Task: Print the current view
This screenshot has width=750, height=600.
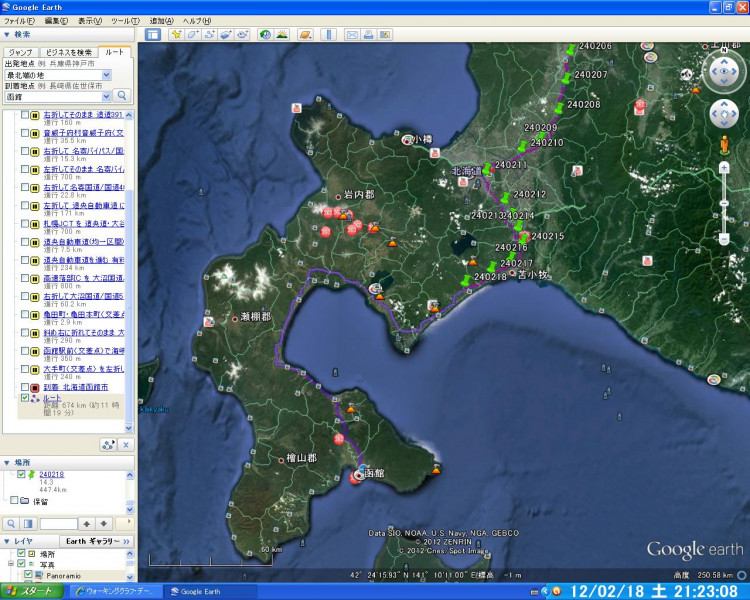Action: coord(368,34)
